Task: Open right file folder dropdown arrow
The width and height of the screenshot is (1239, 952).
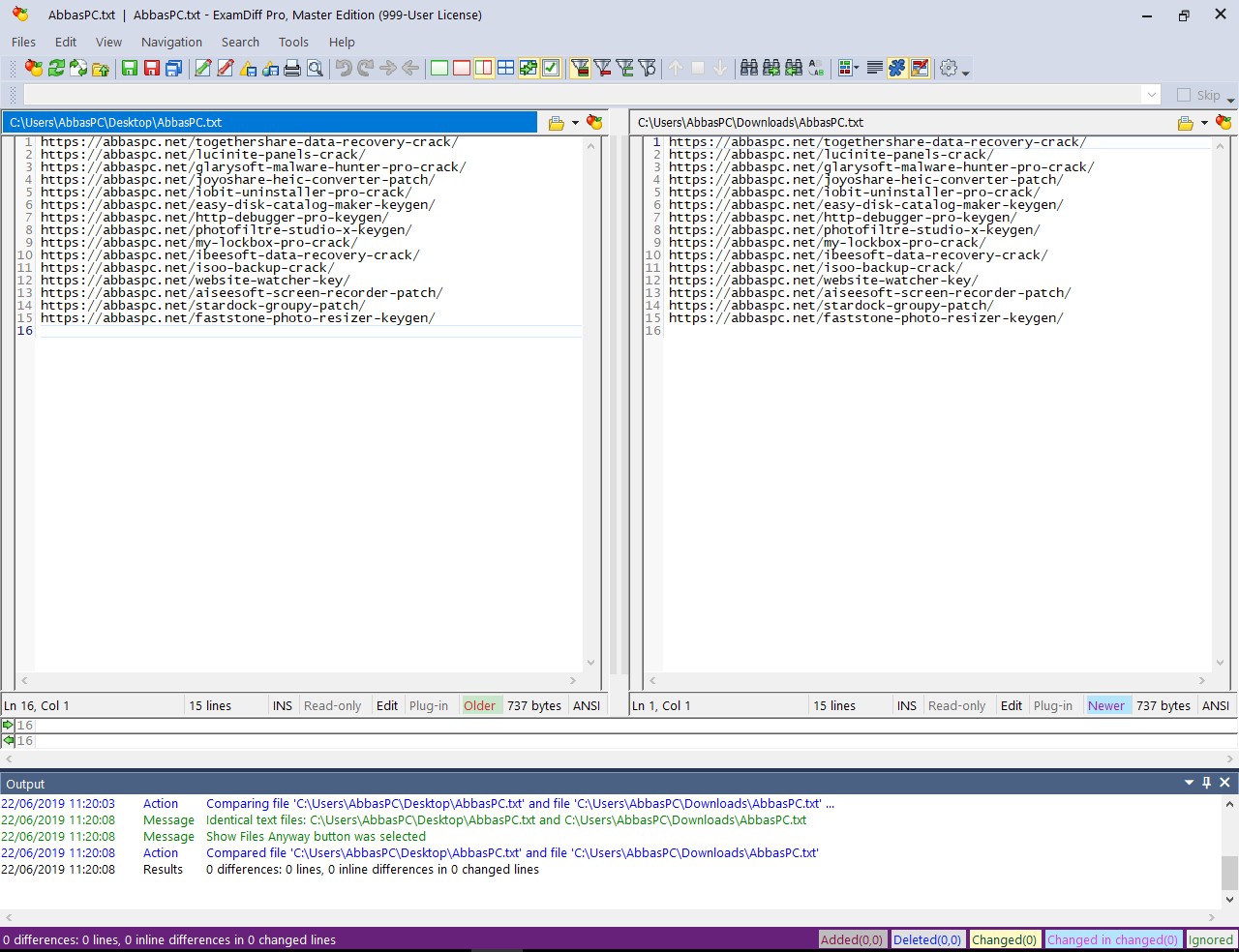Action: 1204,123
